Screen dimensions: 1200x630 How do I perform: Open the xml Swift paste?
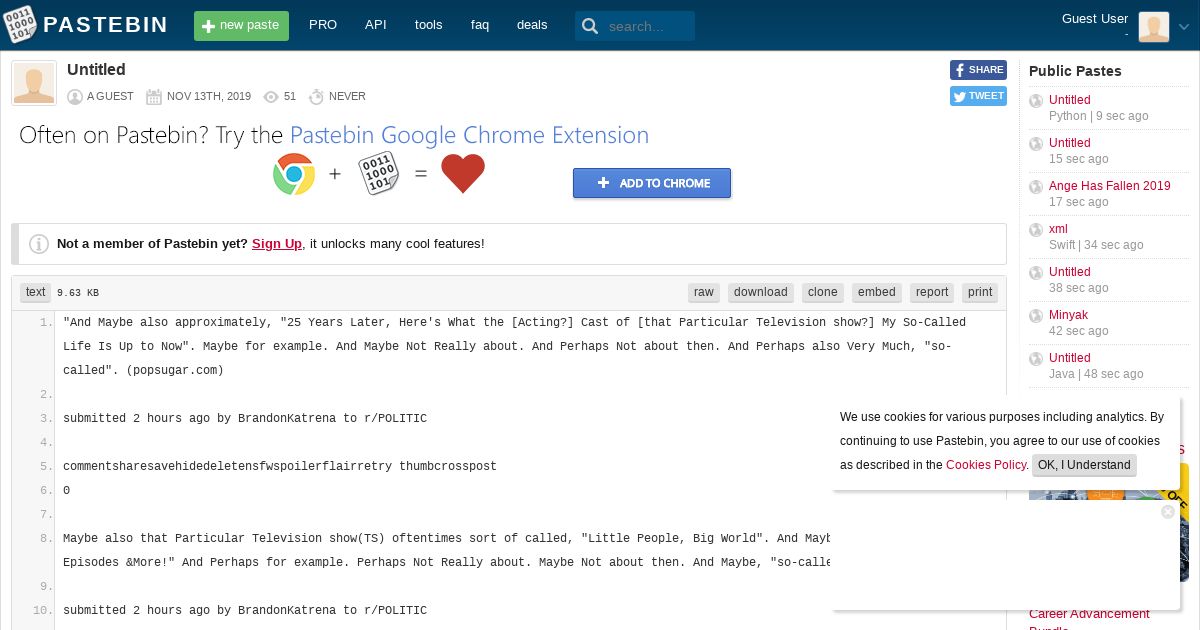tap(1058, 229)
